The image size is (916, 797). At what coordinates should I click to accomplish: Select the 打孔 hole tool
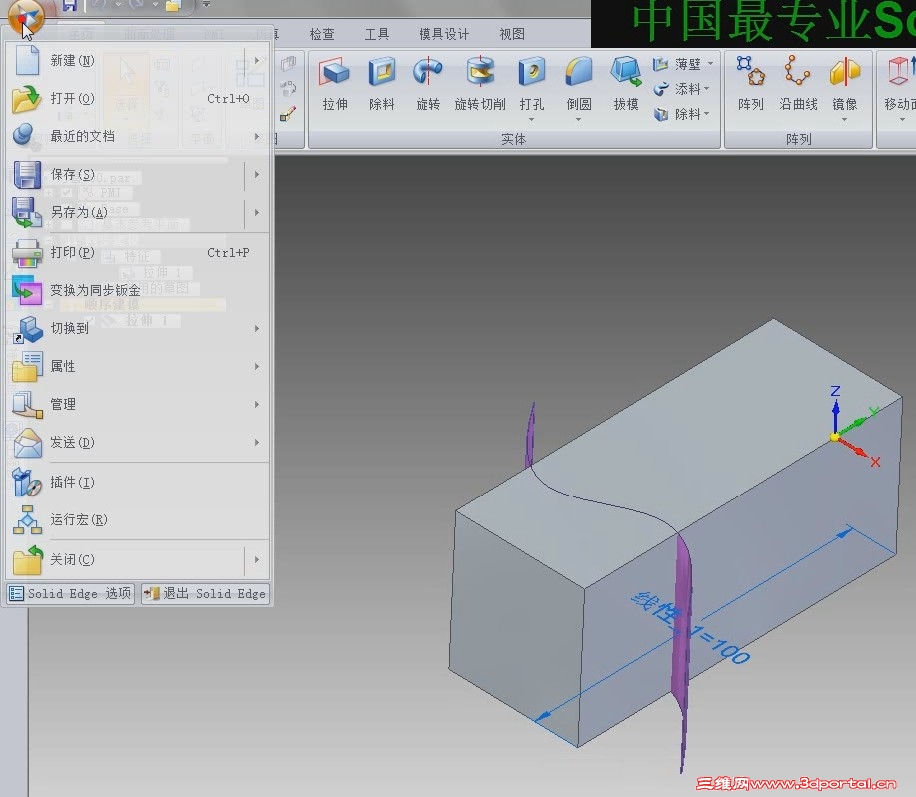click(532, 84)
